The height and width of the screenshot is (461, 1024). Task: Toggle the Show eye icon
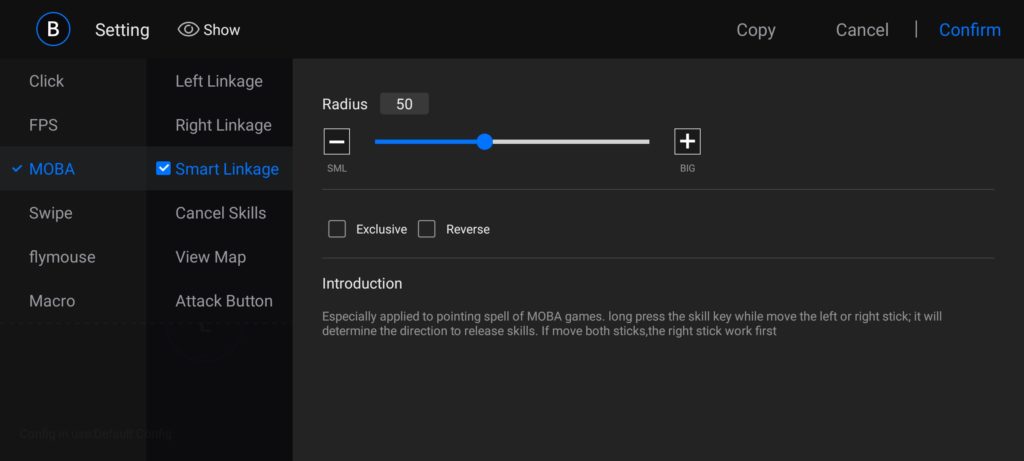188,30
